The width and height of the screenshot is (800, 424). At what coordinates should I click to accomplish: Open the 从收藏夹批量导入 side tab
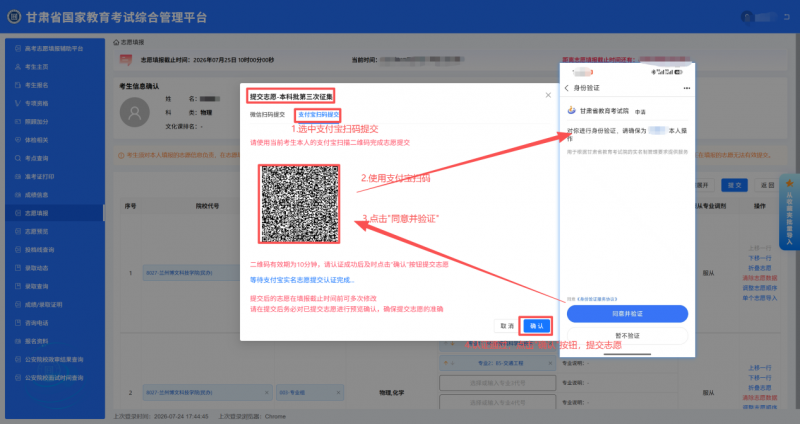coord(789,212)
